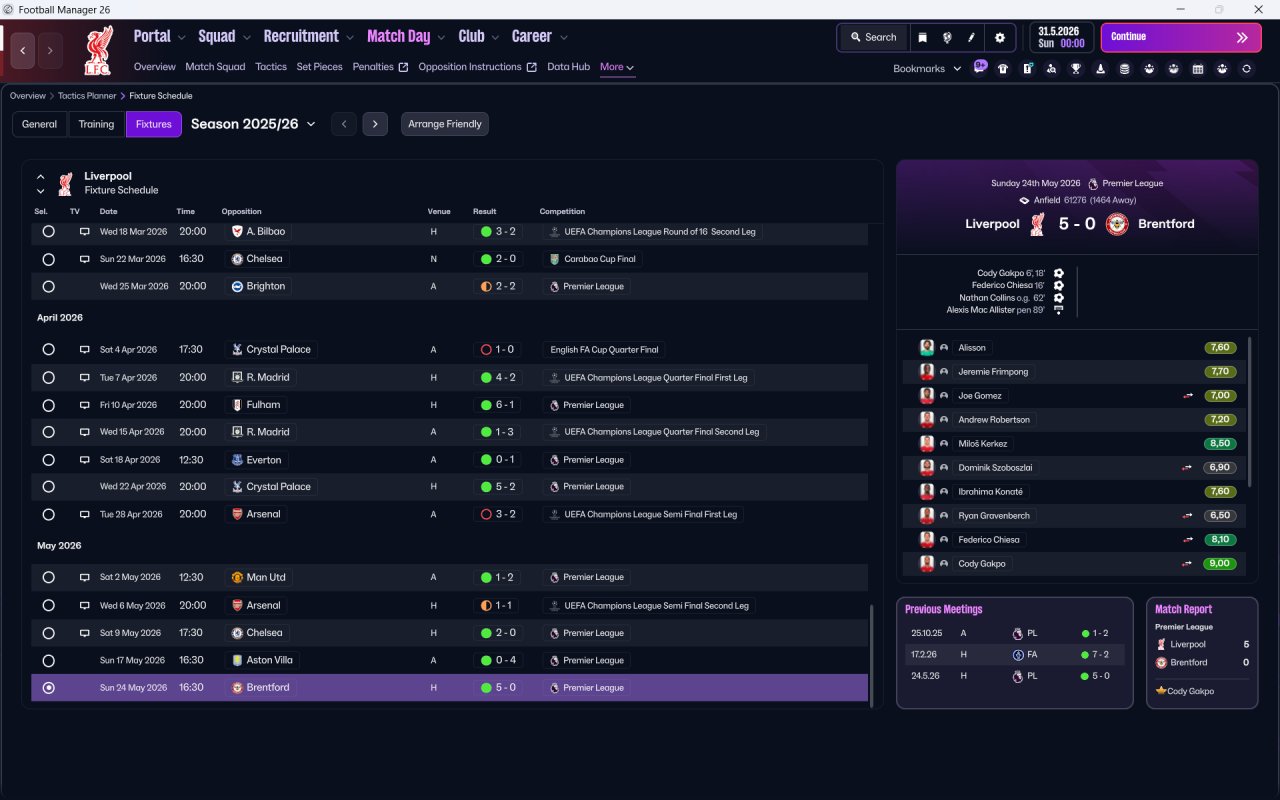Expand the More menu in sub navigation

617,67
